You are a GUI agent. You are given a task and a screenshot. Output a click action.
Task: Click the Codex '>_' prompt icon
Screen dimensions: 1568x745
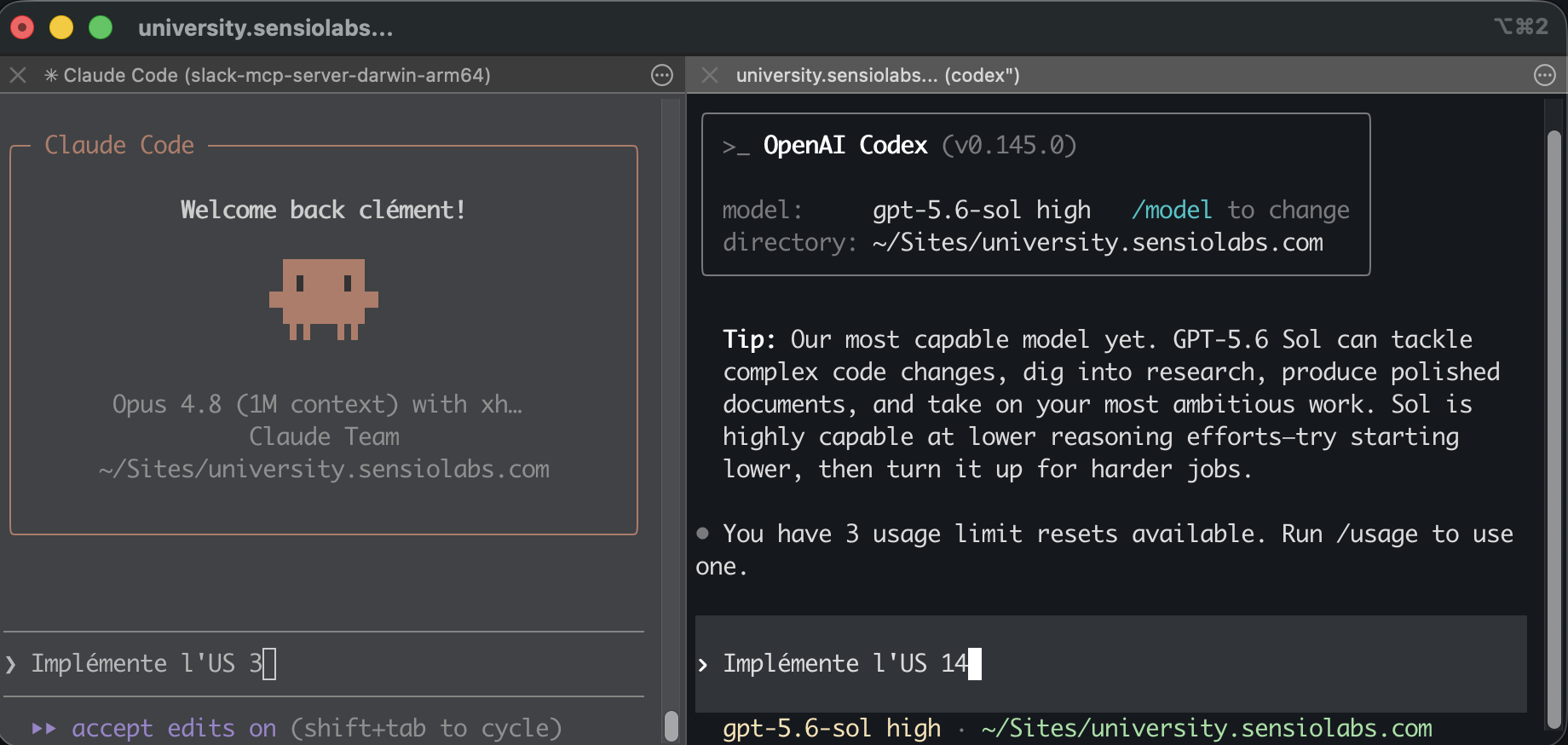[x=735, y=147]
